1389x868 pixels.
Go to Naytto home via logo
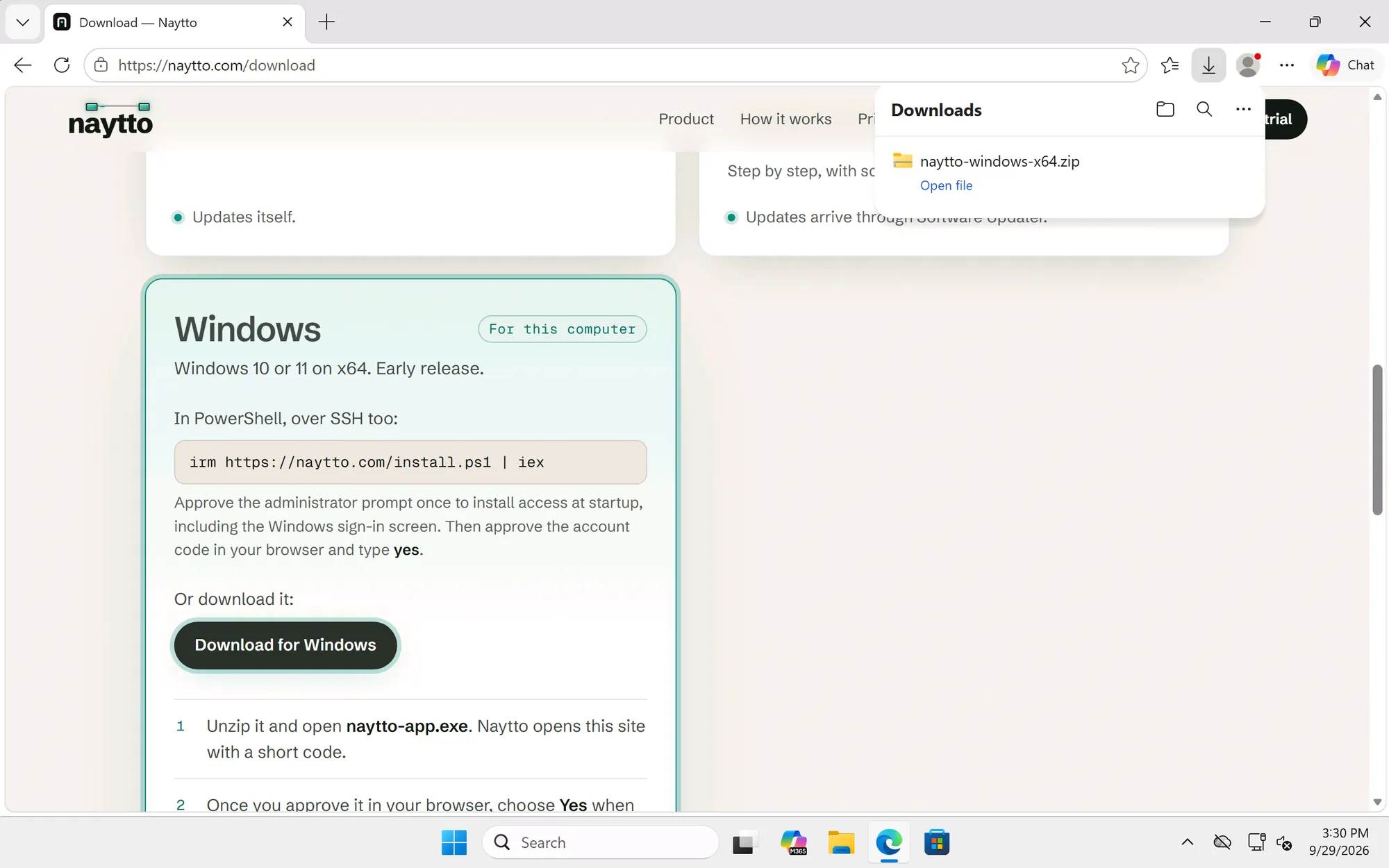110,119
